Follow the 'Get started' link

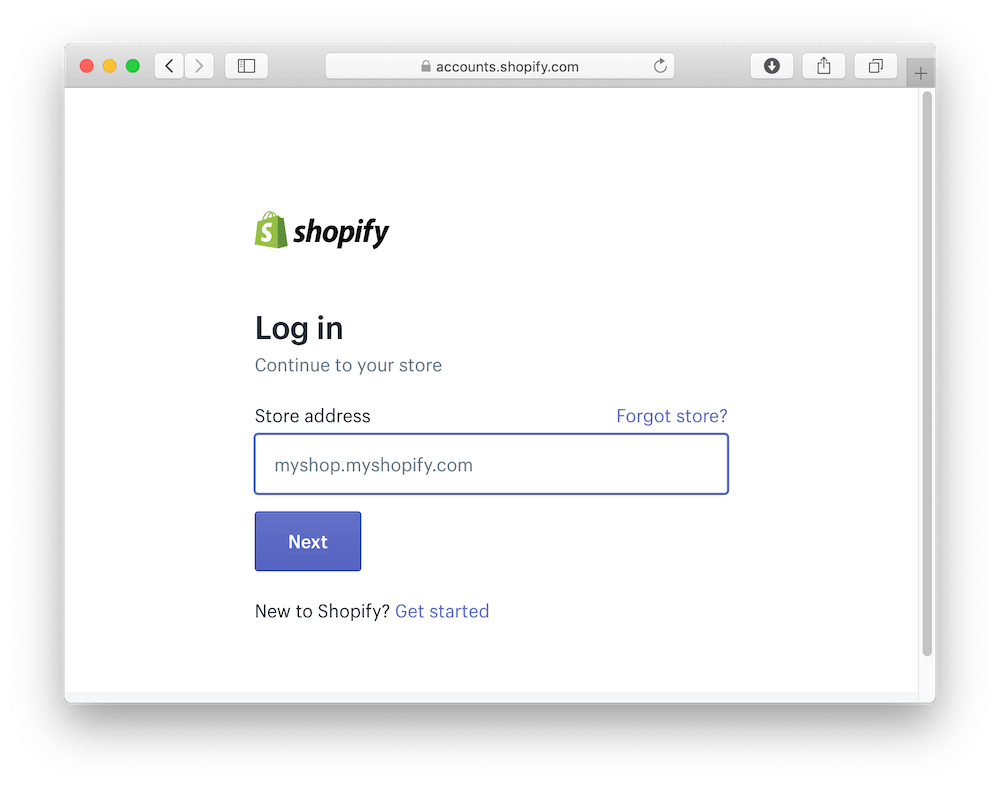click(442, 611)
